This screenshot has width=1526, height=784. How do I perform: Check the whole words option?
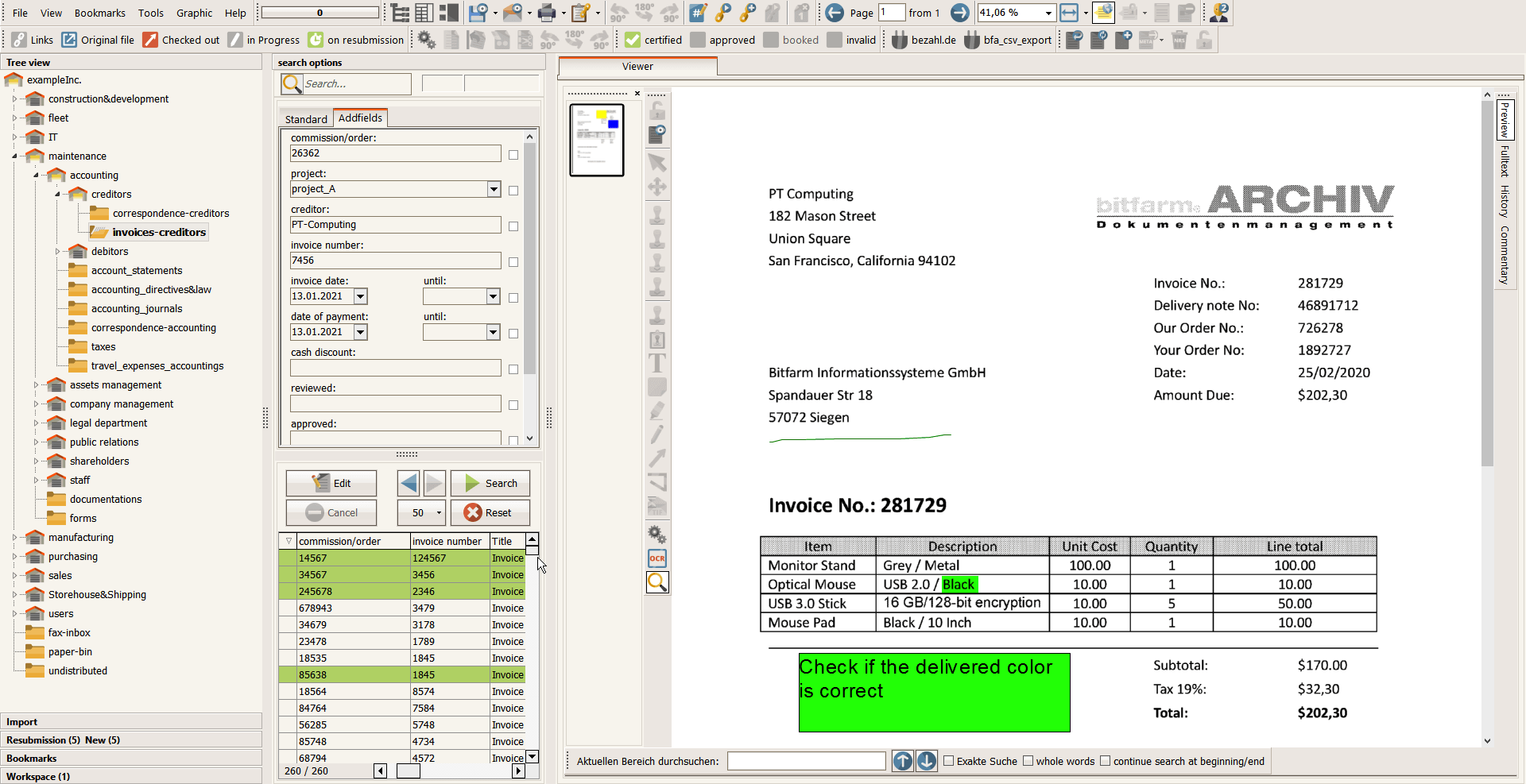(x=1029, y=761)
